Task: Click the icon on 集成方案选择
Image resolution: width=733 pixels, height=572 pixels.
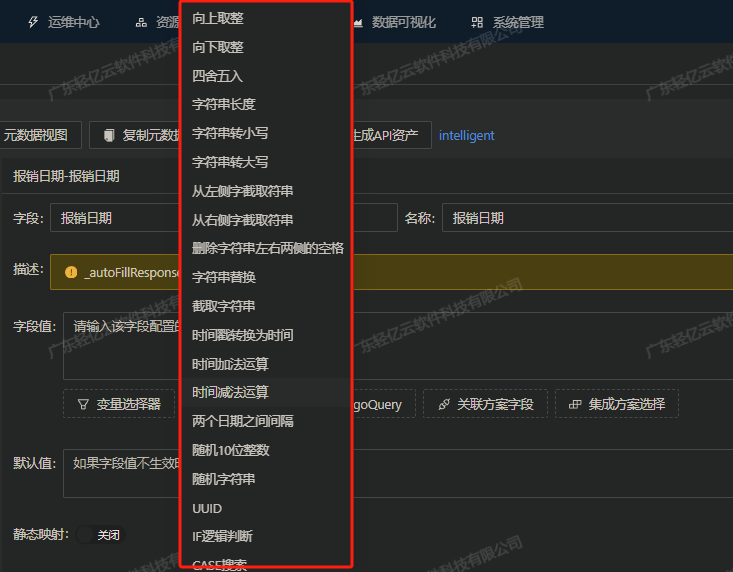Action: click(x=575, y=404)
